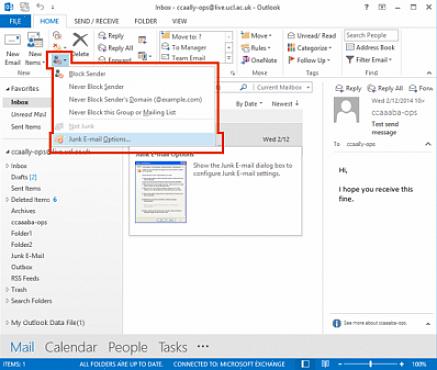Open the By Date sort dropdown

coord(249,104)
